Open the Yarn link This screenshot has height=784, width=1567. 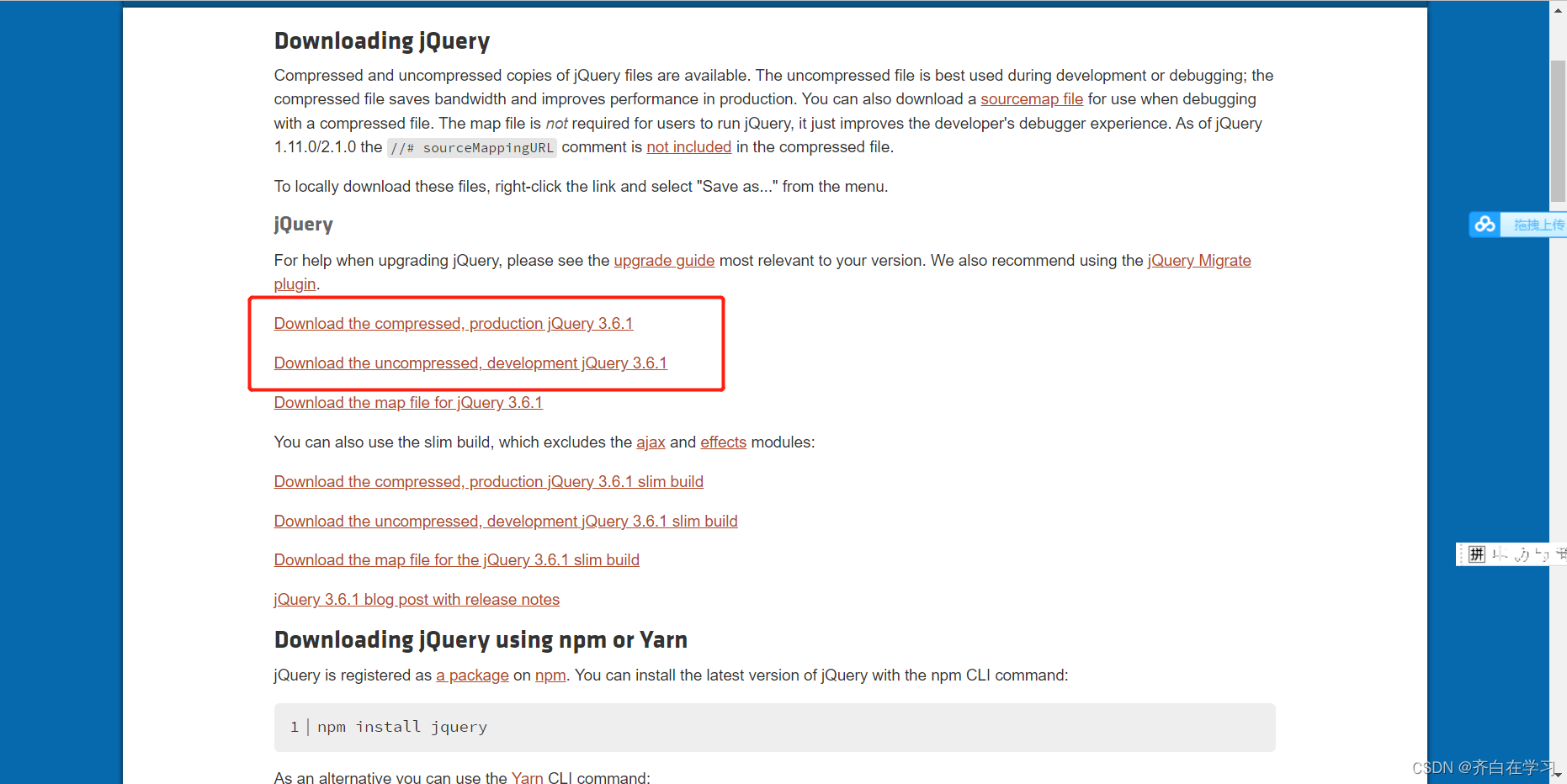[528, 778]
